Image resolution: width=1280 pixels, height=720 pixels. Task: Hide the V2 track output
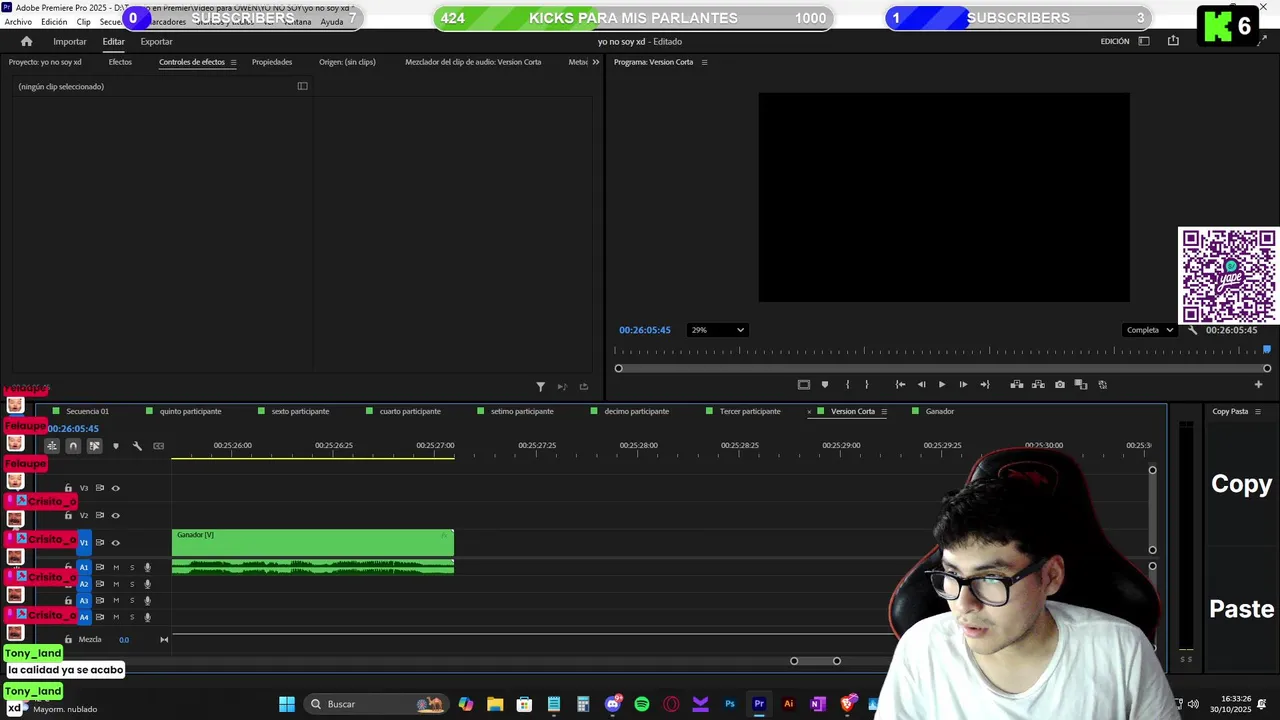pyautogui.click(x=116, y=515)
